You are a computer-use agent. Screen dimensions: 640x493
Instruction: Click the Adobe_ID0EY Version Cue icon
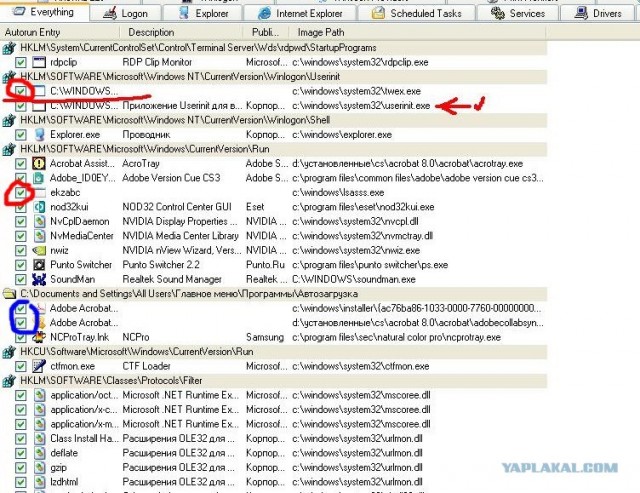pos(39,178)
